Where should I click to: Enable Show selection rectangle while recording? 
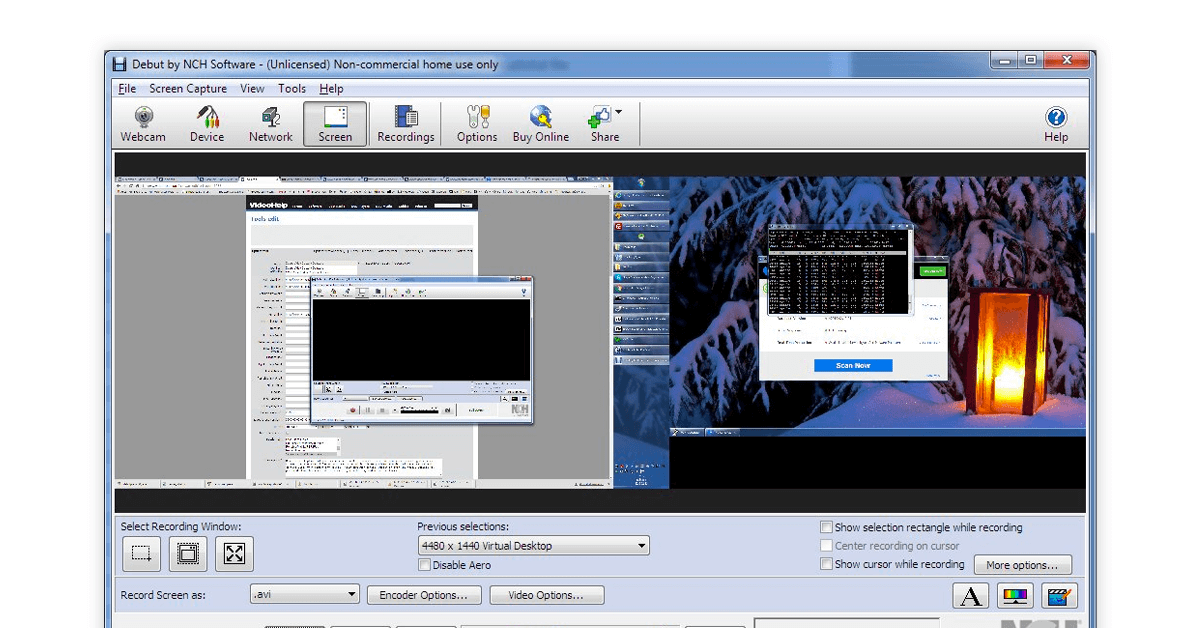826,527
